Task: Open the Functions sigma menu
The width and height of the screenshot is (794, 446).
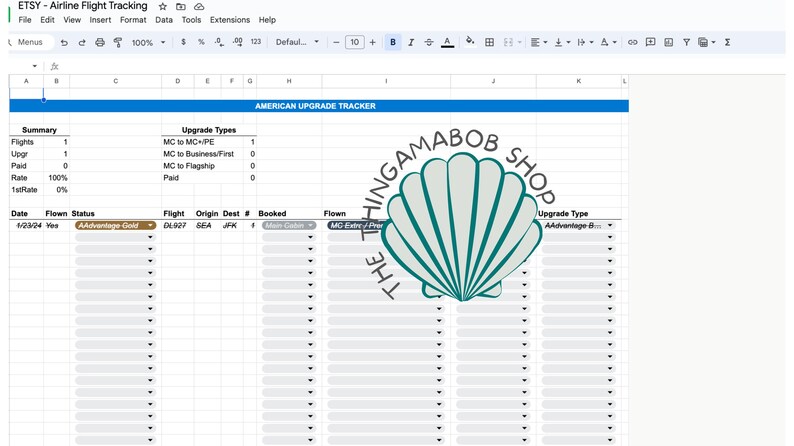Action: click(727, 43)
